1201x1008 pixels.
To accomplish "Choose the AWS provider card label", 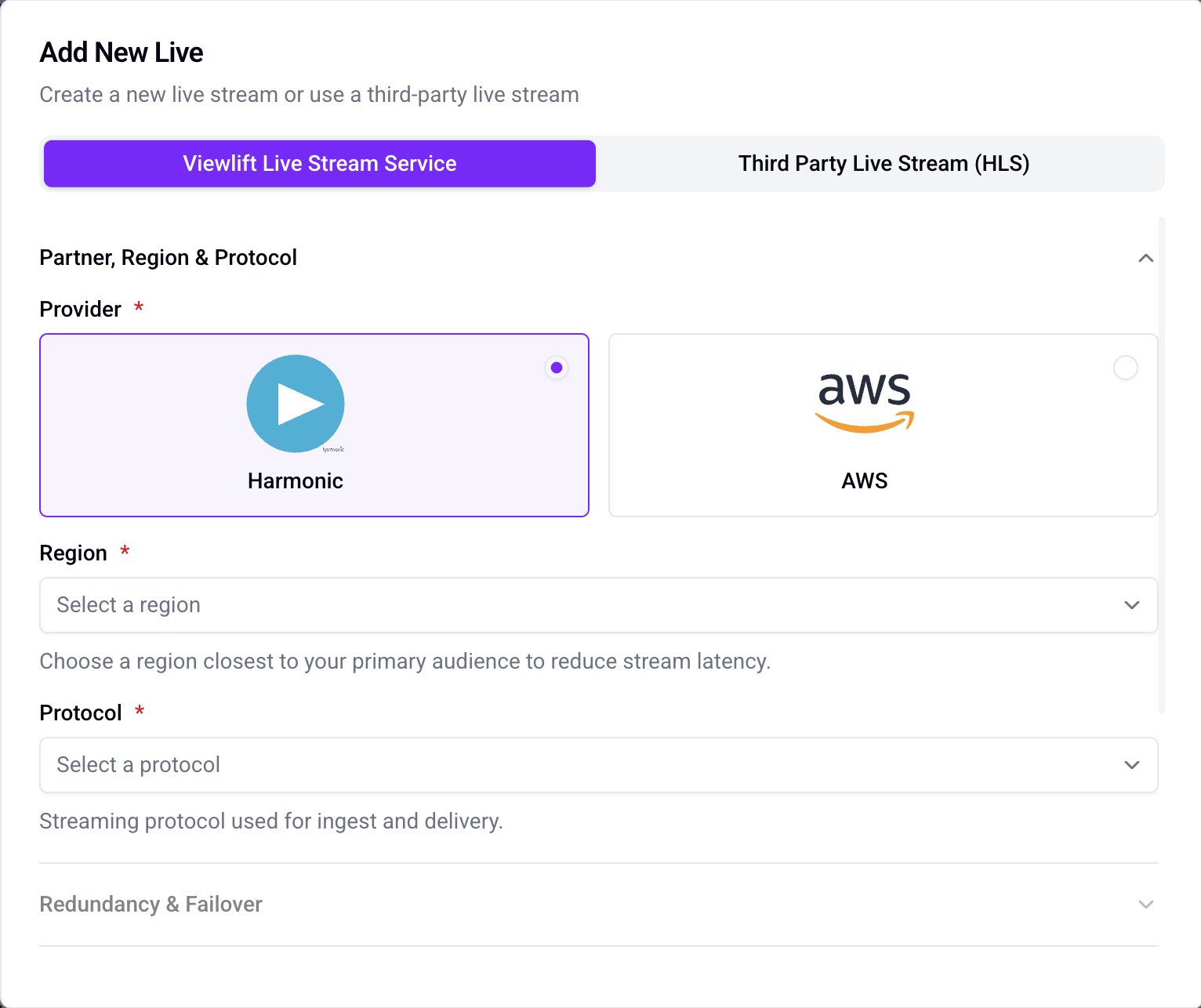I will [x=865, y=480].
